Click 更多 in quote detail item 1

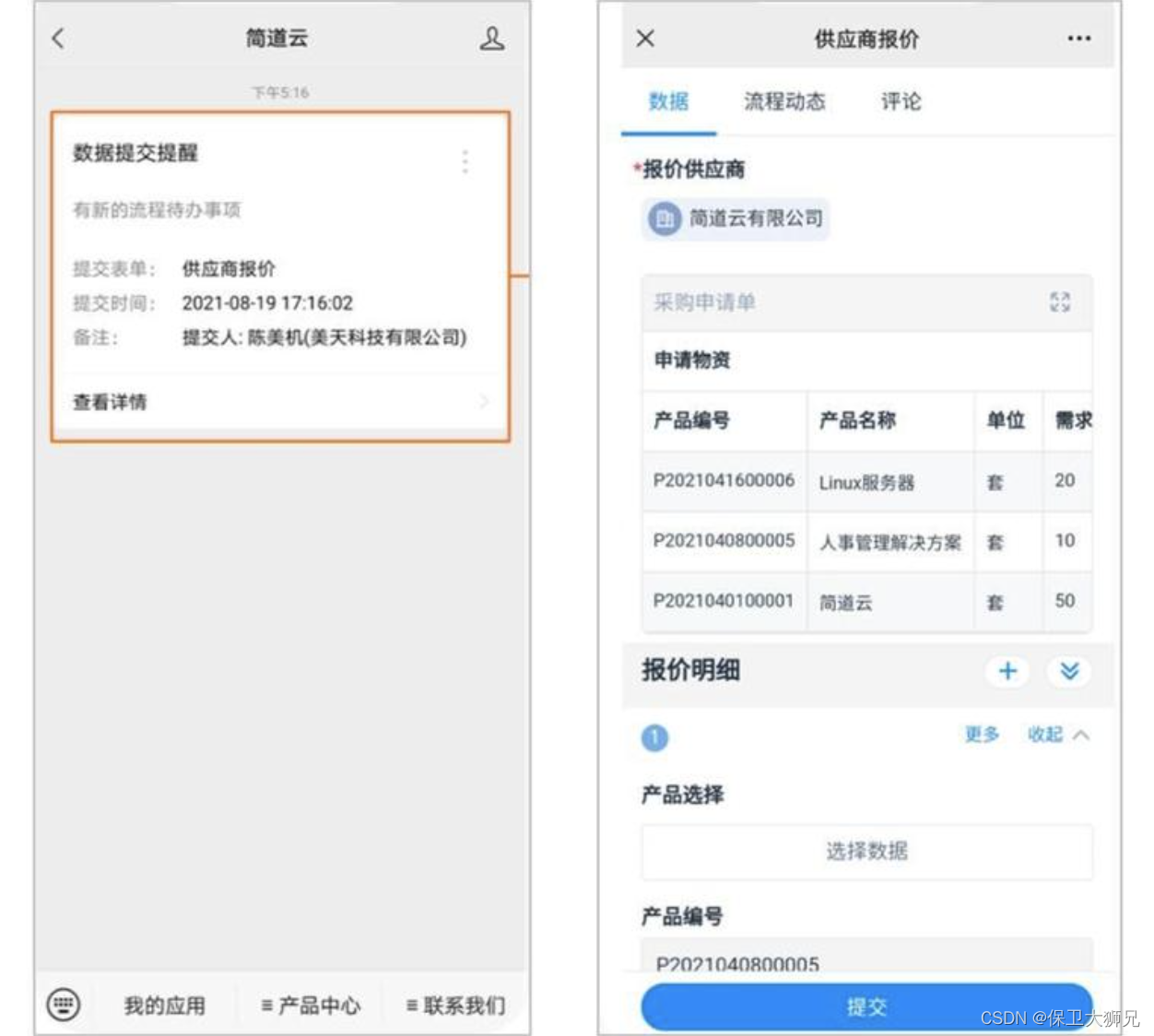[x=982, y=735]
